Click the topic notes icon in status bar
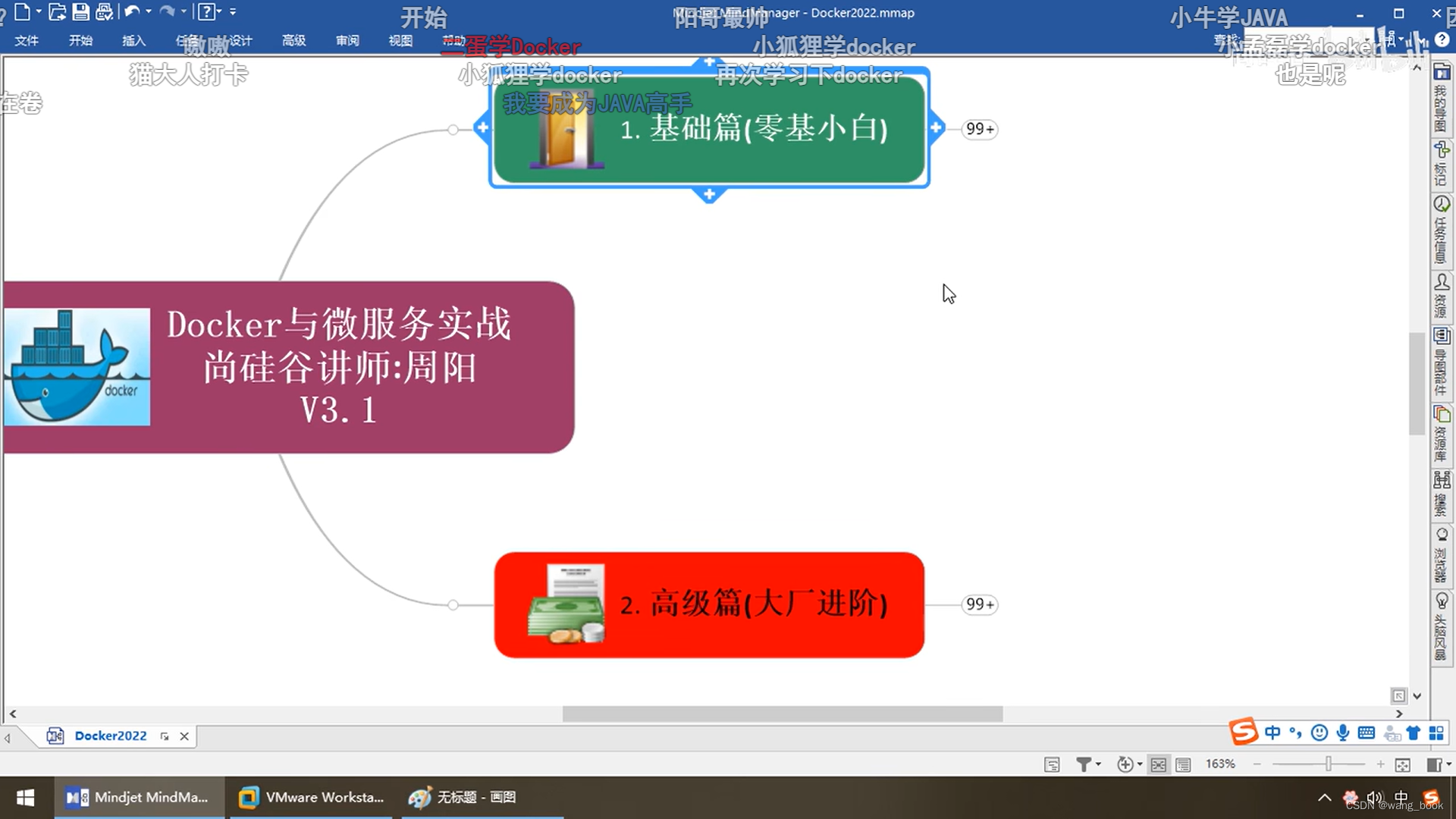This screenshot has height=819, width=1456. (x=1052, y=764)
